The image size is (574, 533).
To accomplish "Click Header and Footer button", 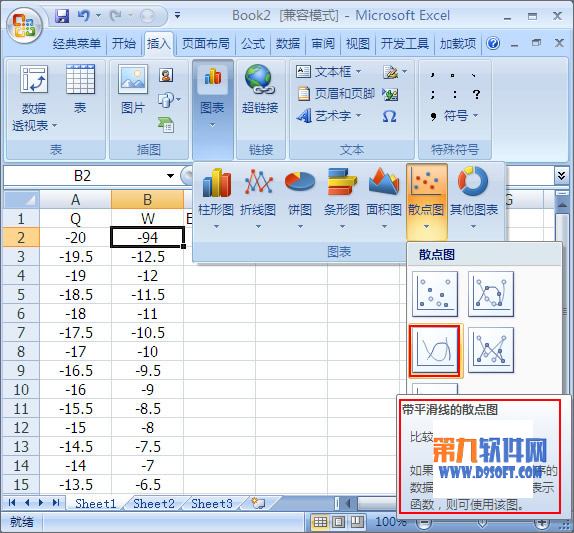I will coord(336,94).
